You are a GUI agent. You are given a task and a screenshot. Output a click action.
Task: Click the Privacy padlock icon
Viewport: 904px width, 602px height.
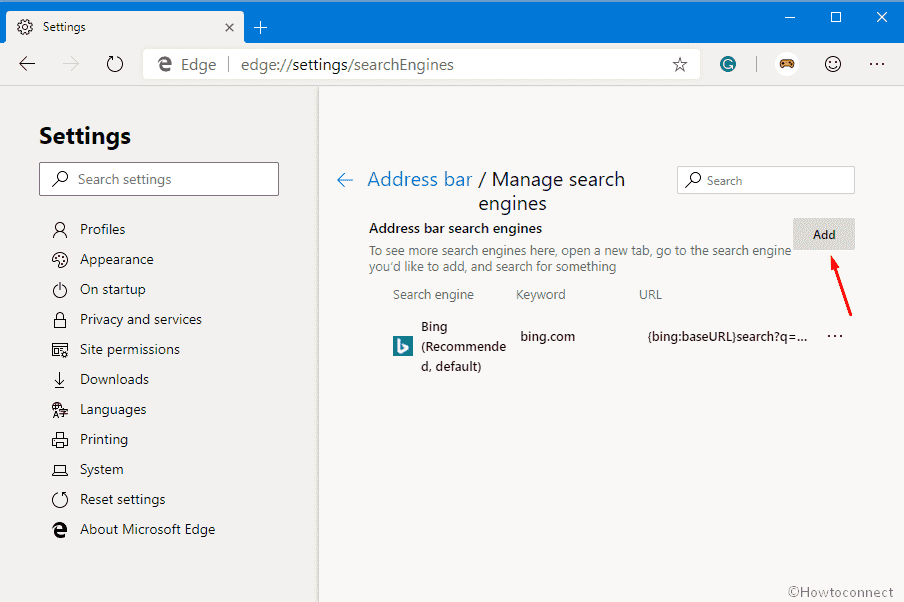(x=60, y=319)
